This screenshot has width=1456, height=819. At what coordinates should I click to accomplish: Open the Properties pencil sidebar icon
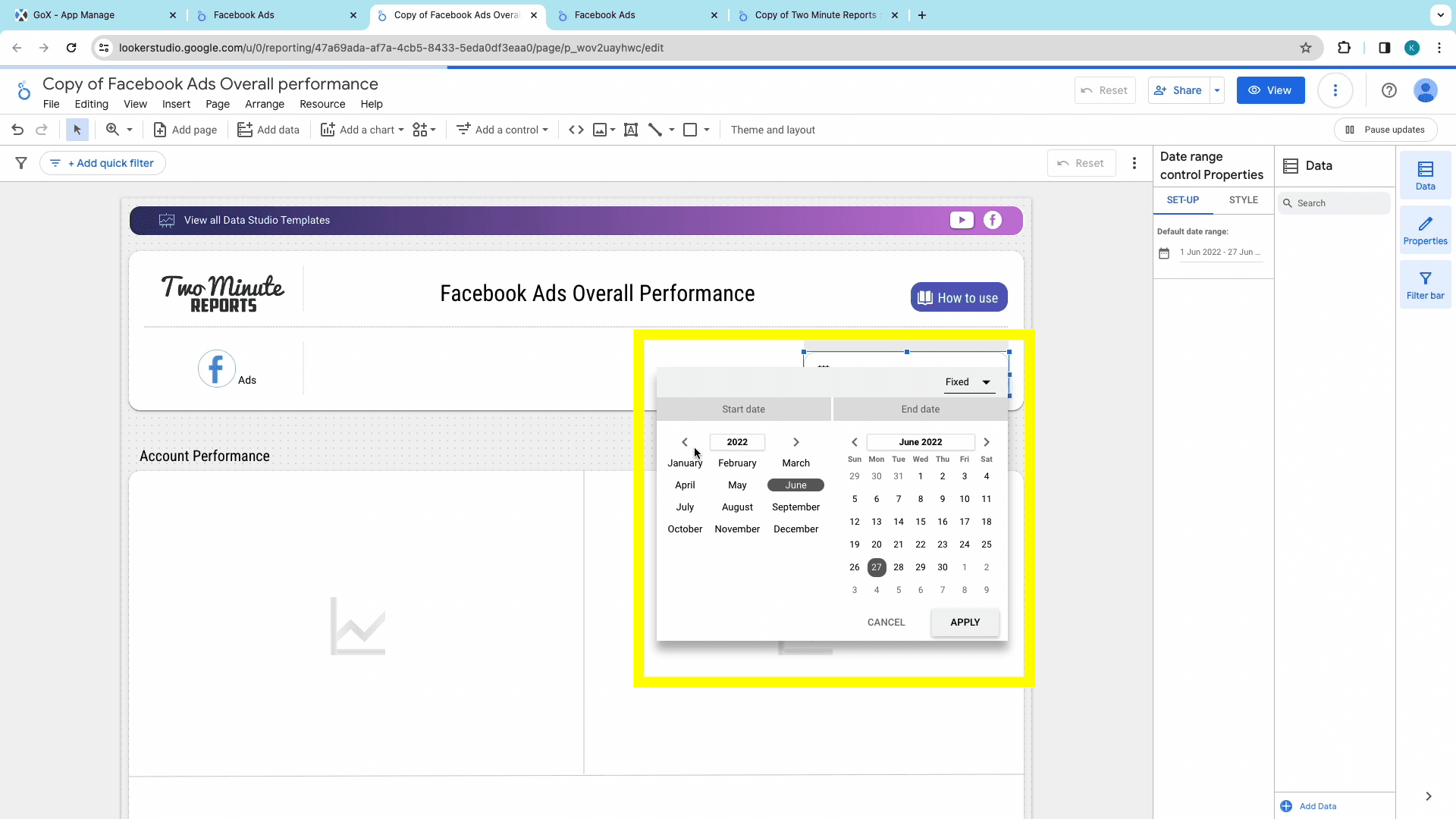coord(1426,231)
